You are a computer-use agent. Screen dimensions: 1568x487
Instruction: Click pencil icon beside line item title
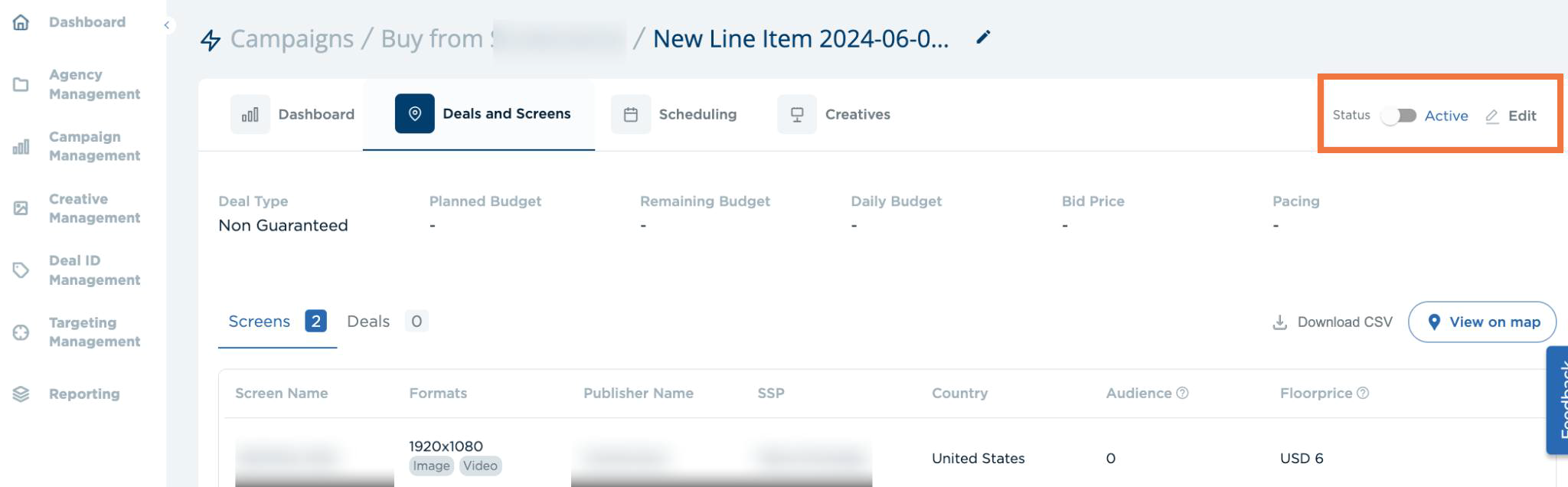pos(983,38)
